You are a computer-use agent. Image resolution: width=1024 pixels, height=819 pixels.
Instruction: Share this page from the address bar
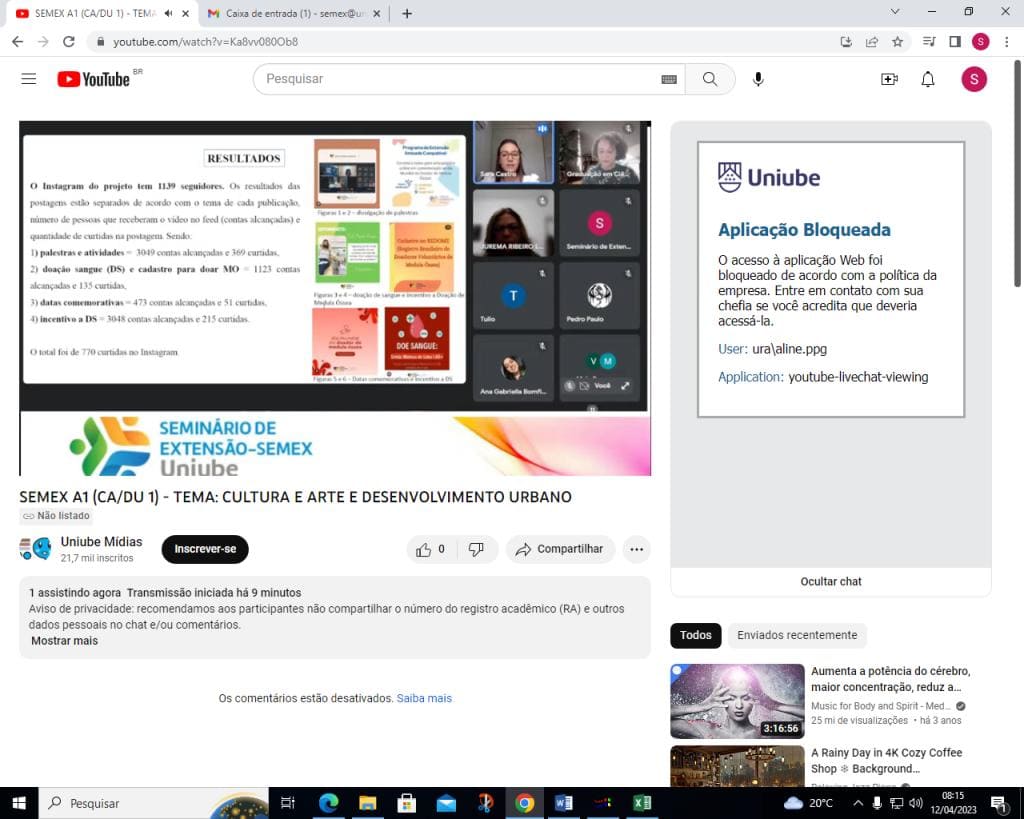872,42
